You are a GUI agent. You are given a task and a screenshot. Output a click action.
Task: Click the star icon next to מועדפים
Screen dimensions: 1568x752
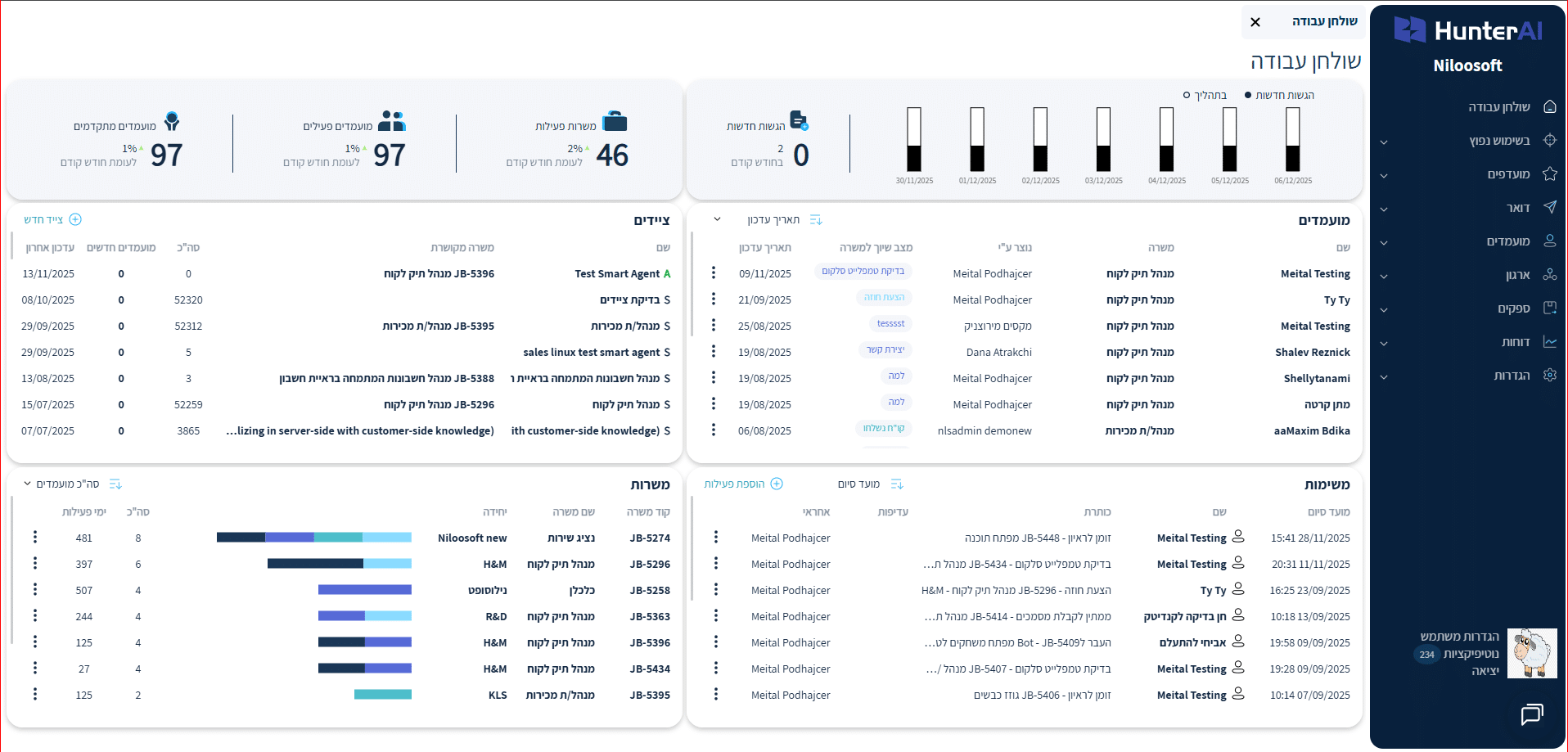[x=1549, y=173]
